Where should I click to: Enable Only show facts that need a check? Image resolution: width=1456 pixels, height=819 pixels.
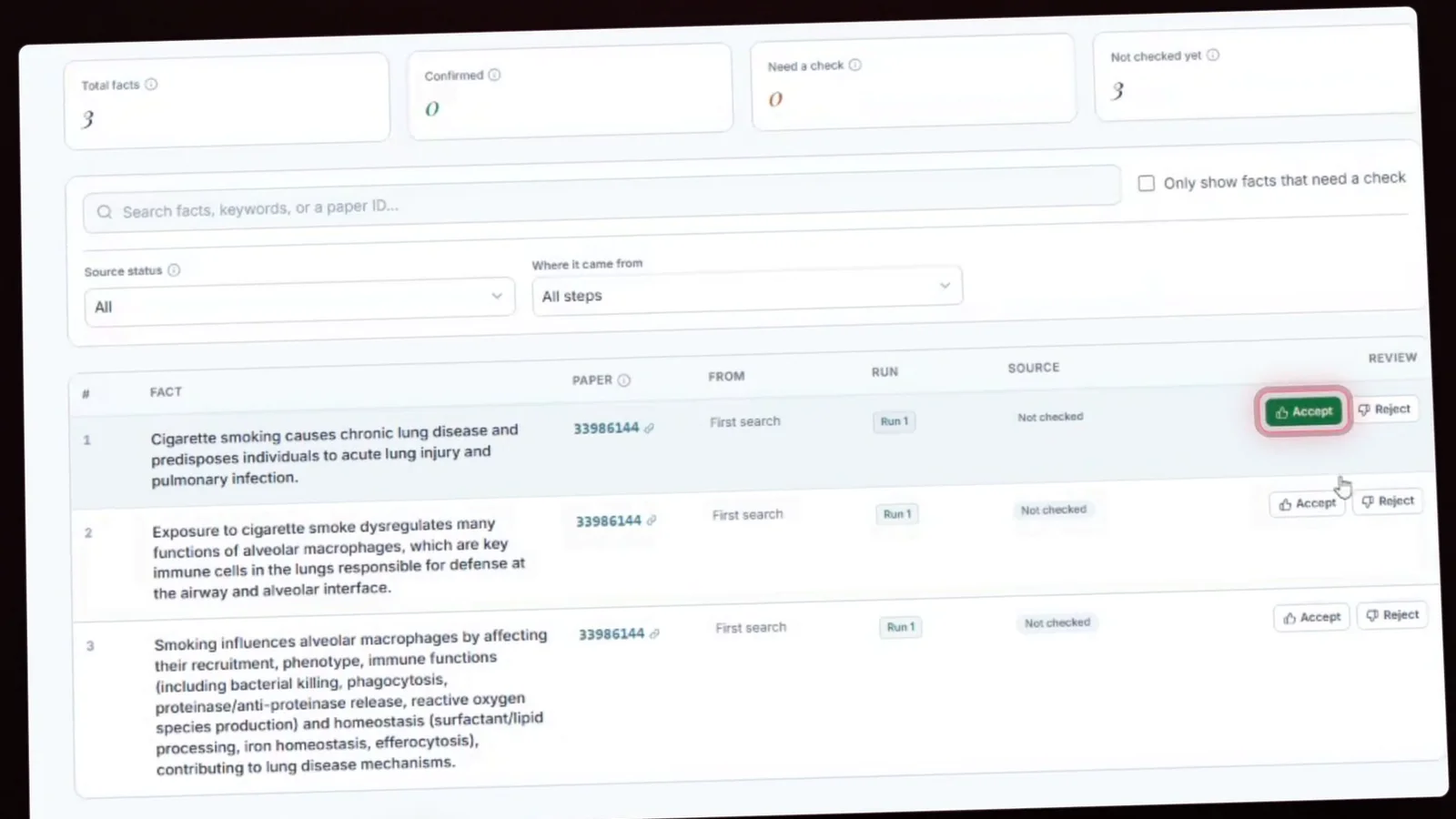coord(1147,183)
